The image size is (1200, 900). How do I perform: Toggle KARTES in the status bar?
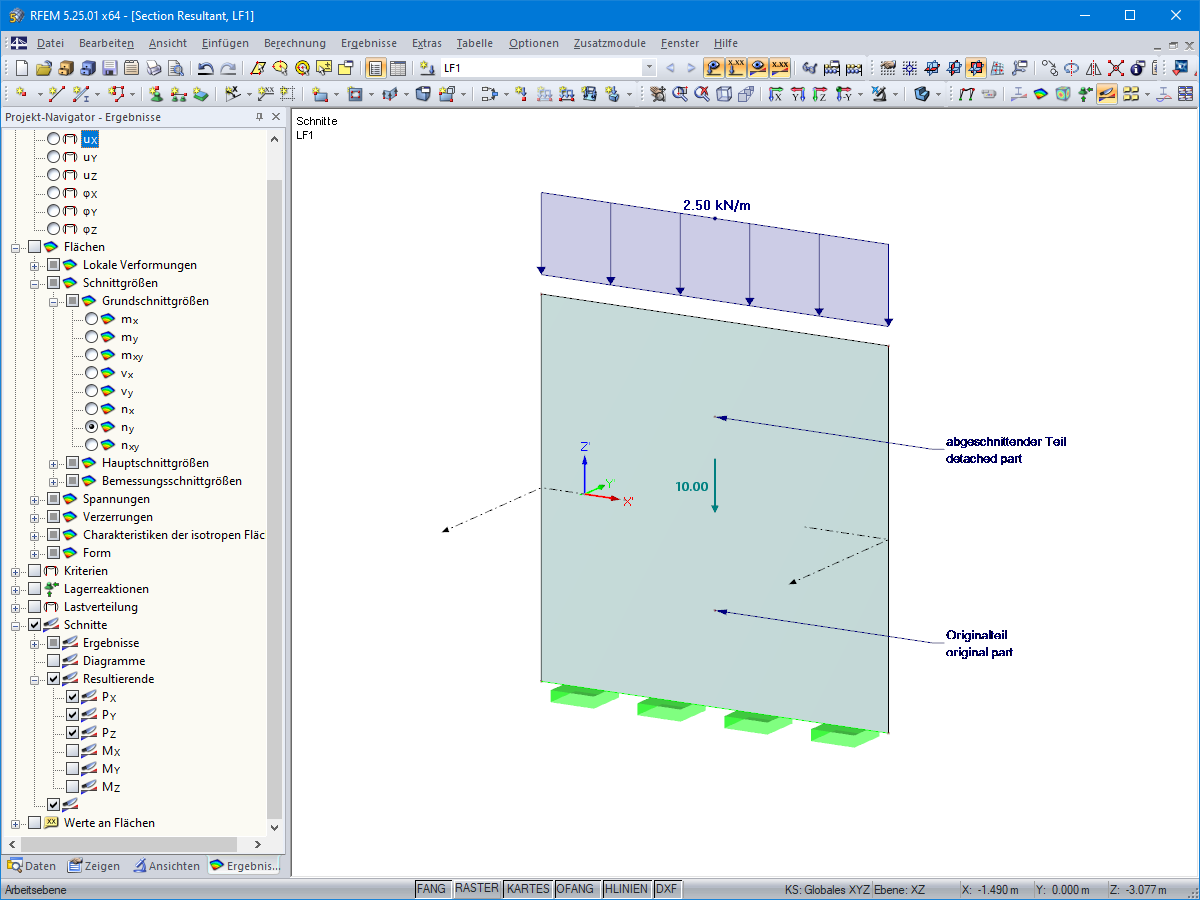coord(527,888)
